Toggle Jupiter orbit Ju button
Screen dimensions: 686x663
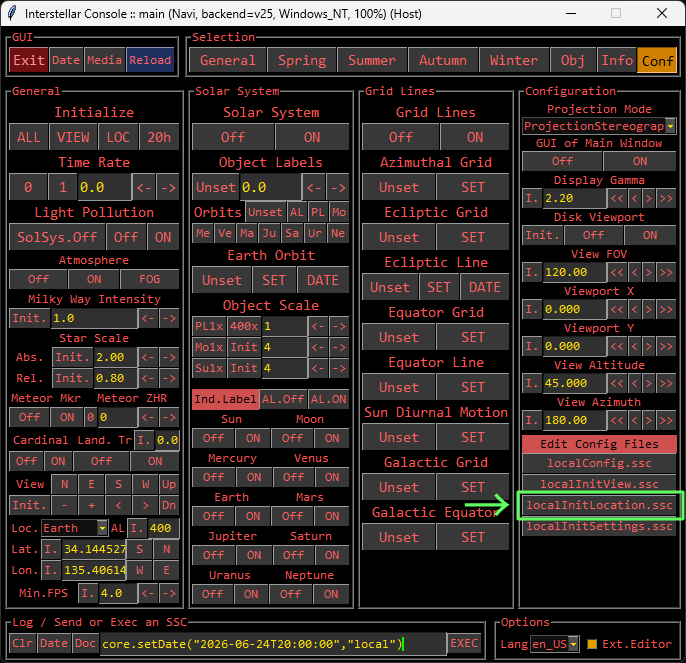tap(269, 233)
